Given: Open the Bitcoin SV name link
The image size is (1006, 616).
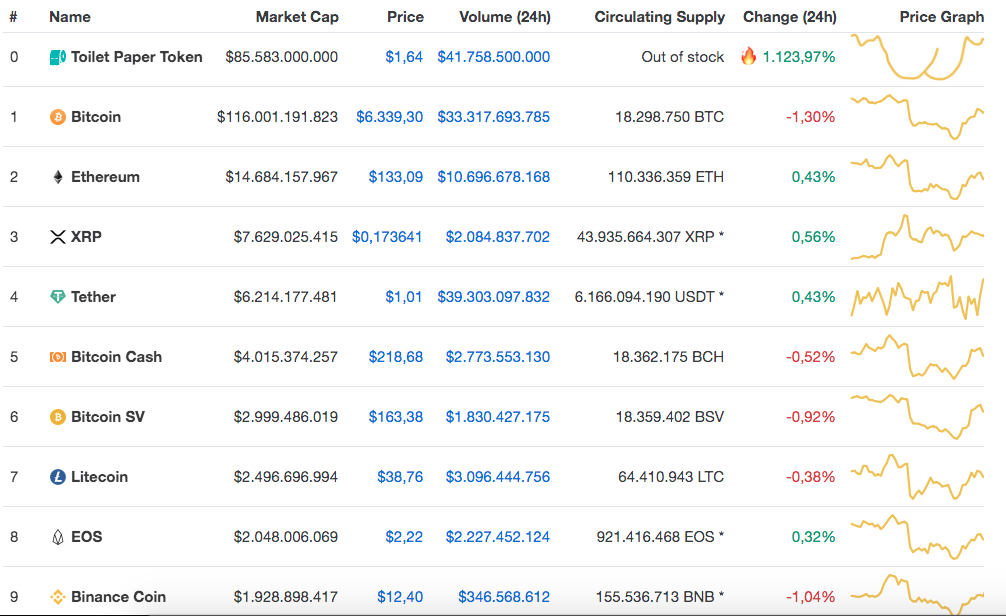Looking at the screenshot, I should [108, 417].
